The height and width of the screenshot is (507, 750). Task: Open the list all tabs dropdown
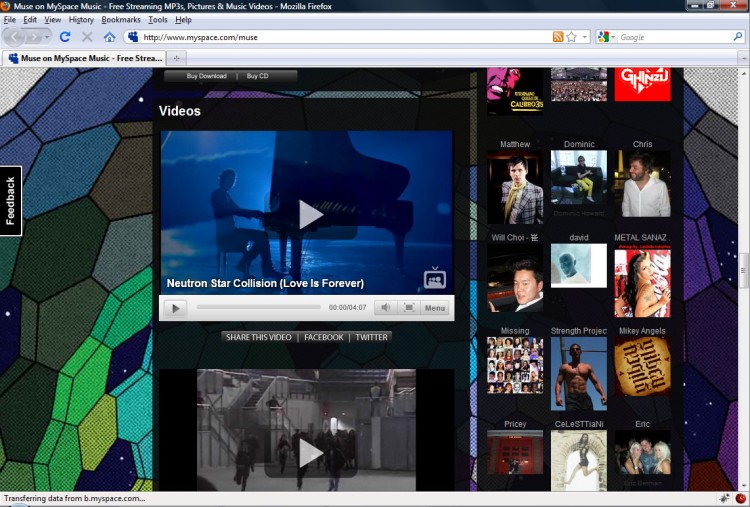[744, 58]
